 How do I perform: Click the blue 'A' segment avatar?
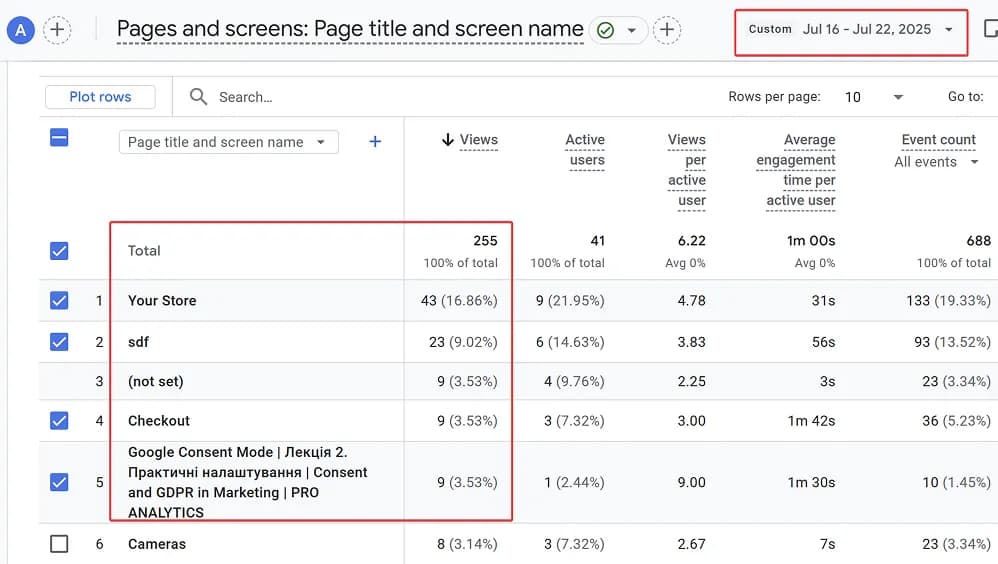click(20, 30)
